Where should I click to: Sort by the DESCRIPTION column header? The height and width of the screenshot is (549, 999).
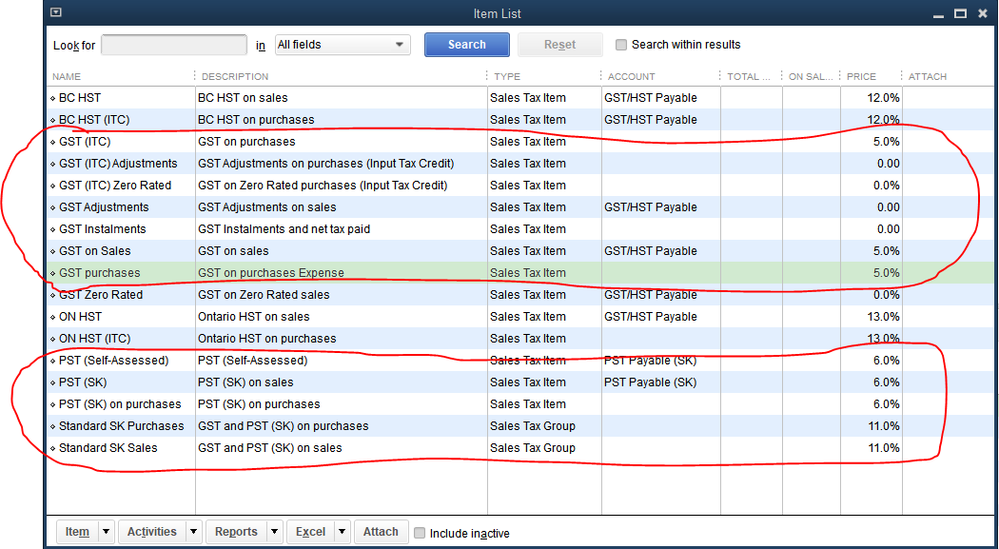click(235, 76)
